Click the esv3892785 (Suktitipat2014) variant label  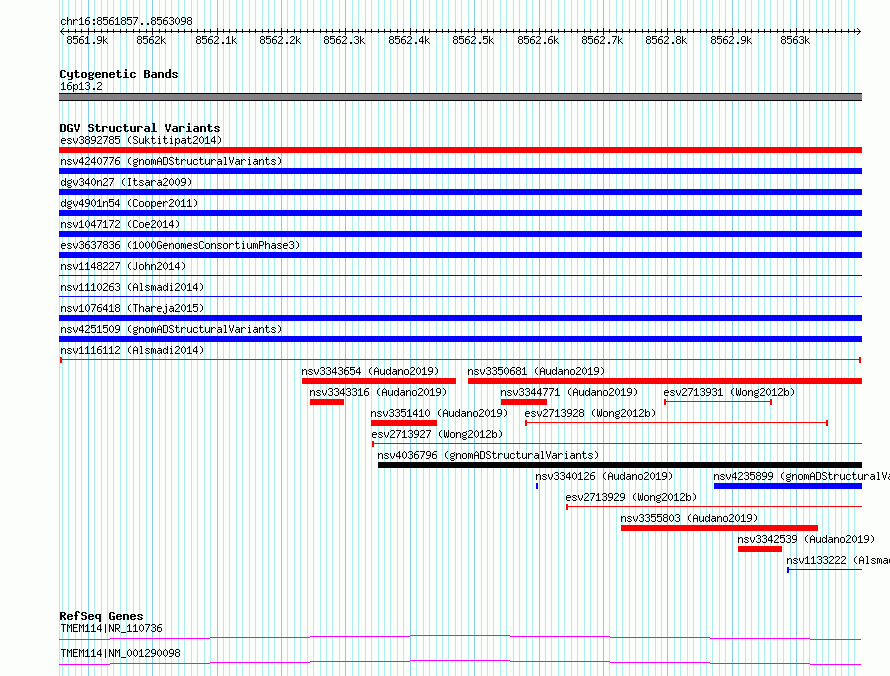pyautogui.click(x=141, y=140)
